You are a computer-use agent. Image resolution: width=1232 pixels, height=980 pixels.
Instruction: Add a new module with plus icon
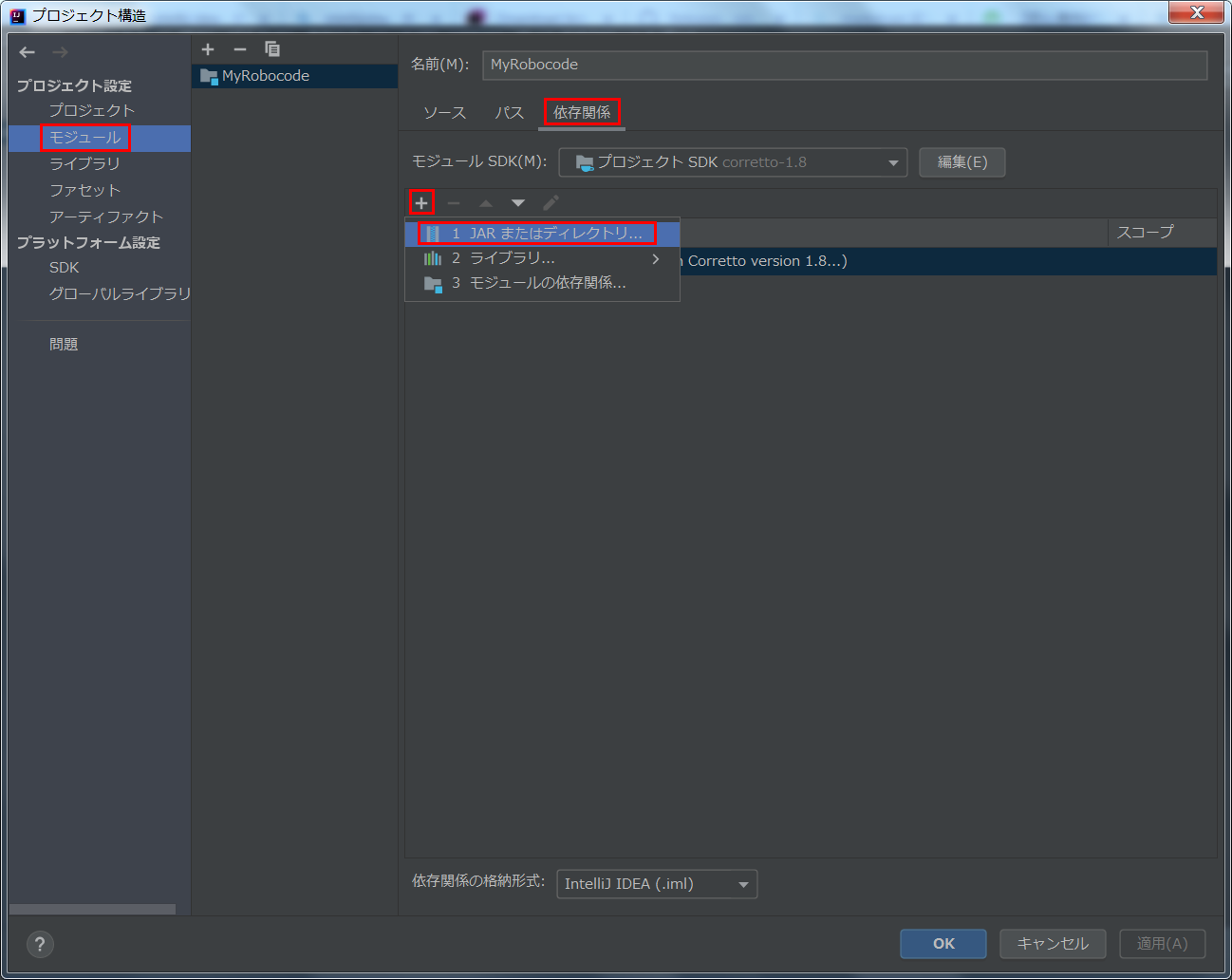(x=208, y=49)
